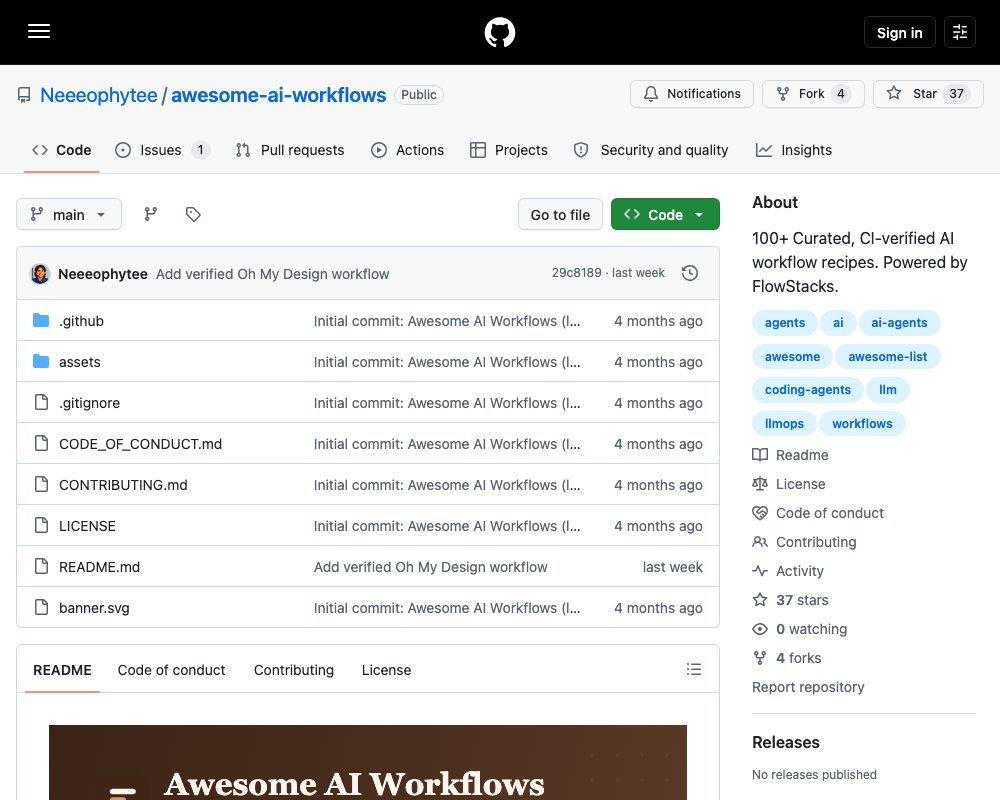Expand the main branch dropdown

(x=69, y=214)
